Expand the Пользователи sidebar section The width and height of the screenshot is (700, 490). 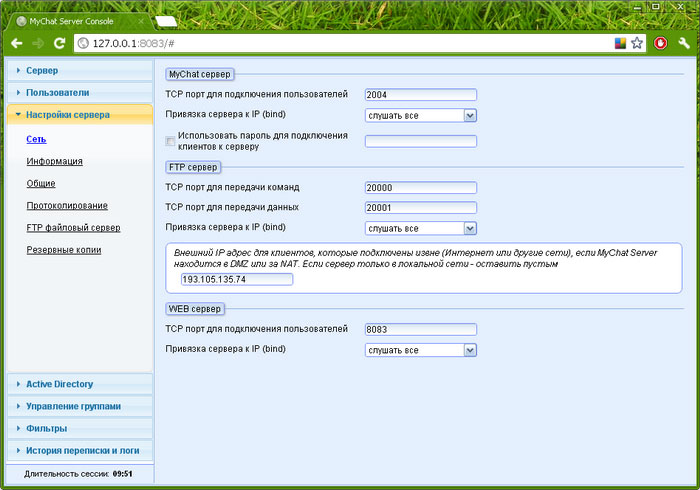(80, 93)
